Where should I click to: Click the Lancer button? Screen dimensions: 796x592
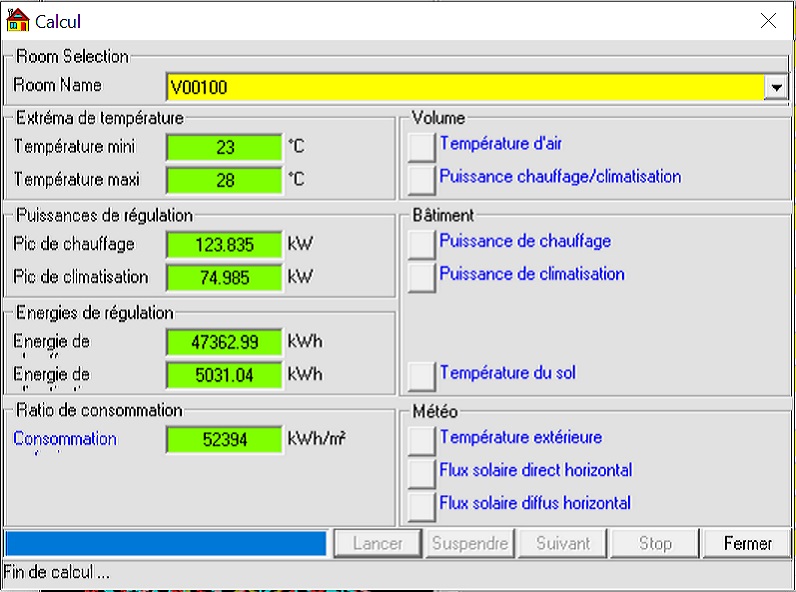coord(377,544)
